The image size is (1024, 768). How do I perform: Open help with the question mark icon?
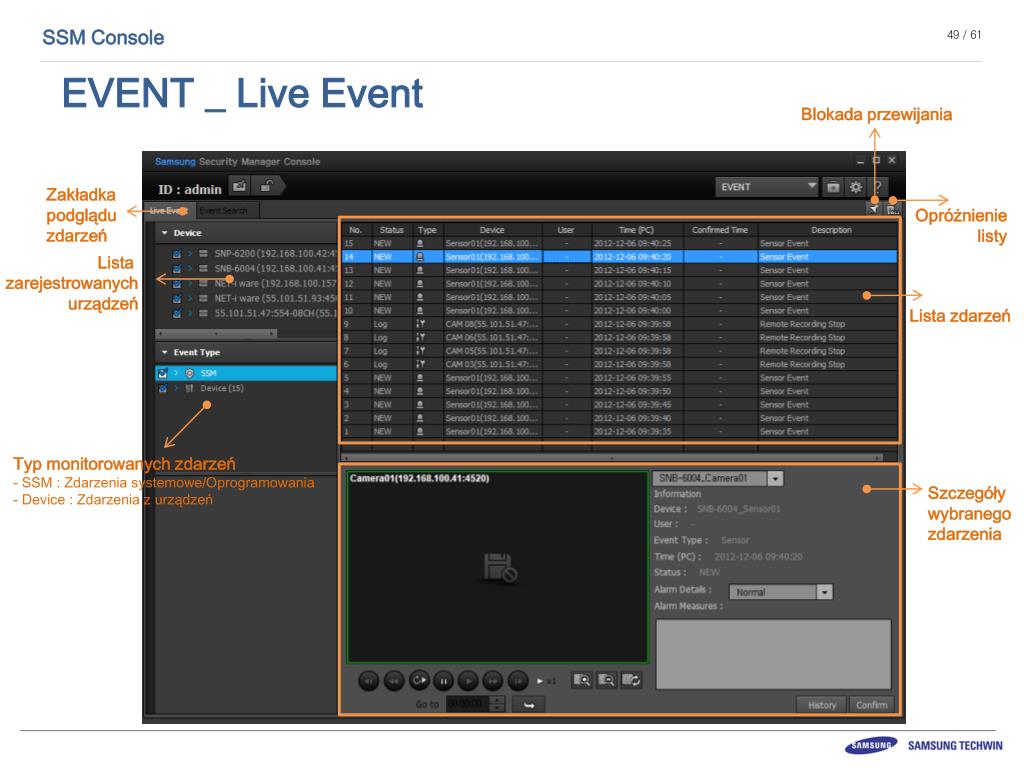pyautogui.click(x=878, y=187)
